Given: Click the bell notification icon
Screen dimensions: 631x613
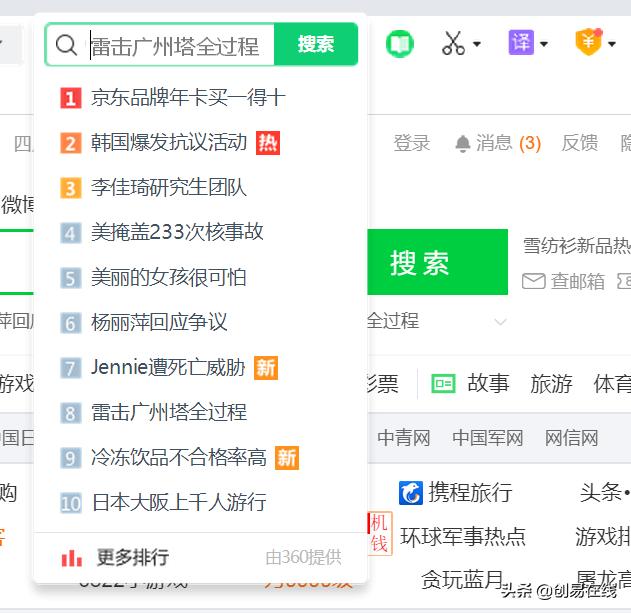Looking at the screenshot, I should [463, 144].
